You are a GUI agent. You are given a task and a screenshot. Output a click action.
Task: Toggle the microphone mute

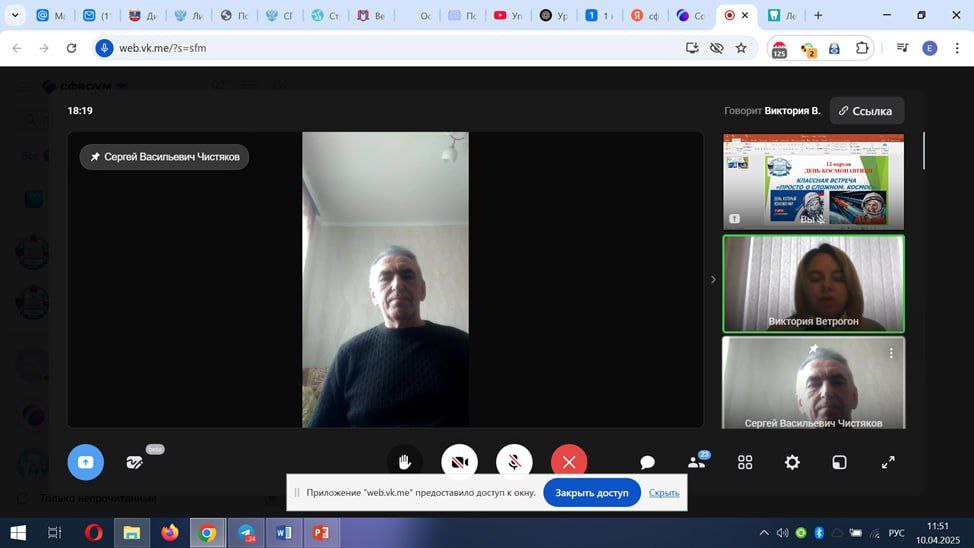click(x=514, y=462)
